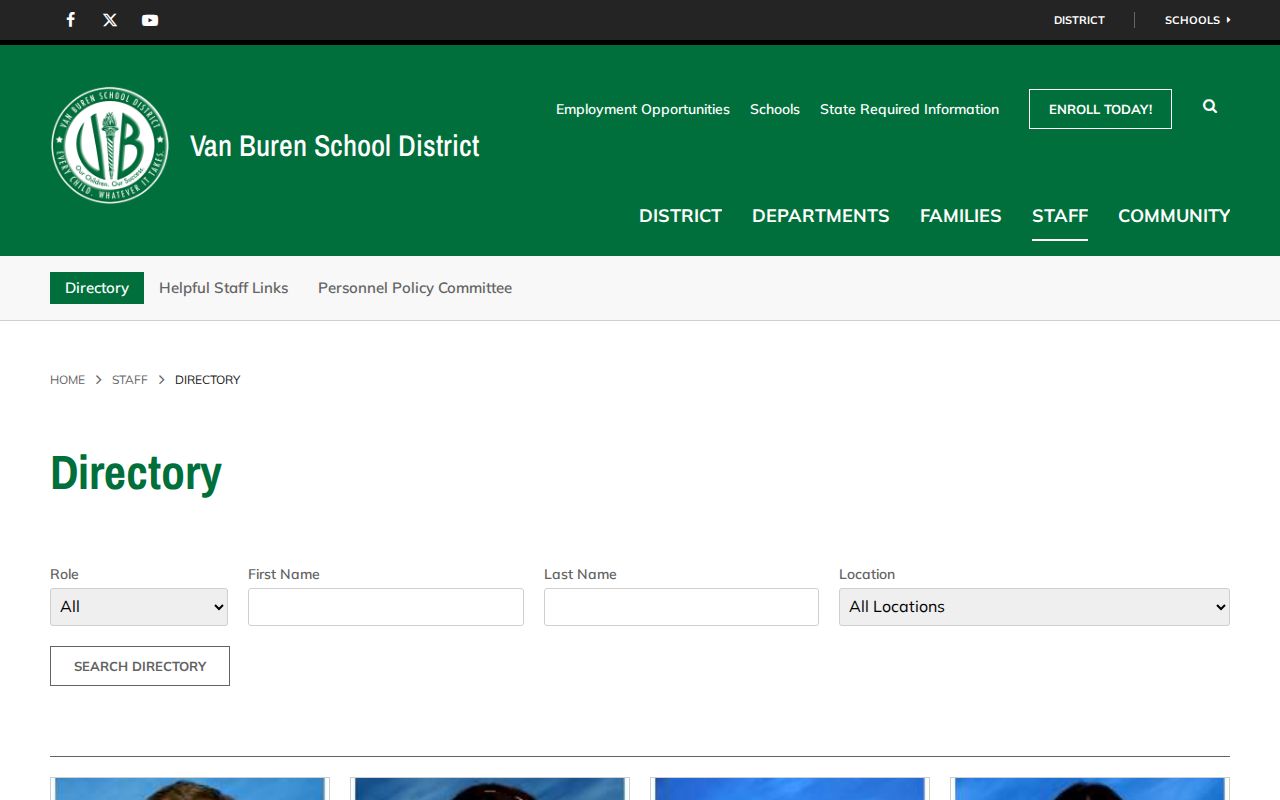Screen dimensions: 1280x800
Task: Go to Staff breadcrumb
Action: (129, 380)
